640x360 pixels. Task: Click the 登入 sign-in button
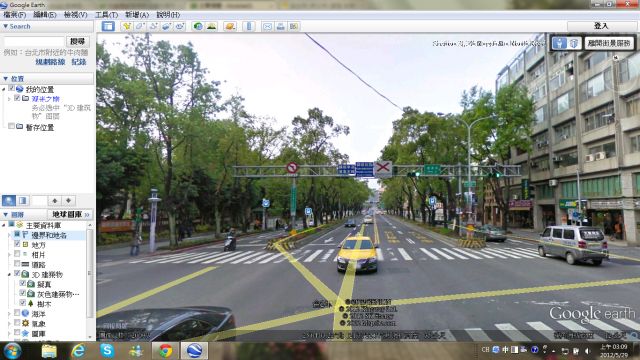click(601, 26)
